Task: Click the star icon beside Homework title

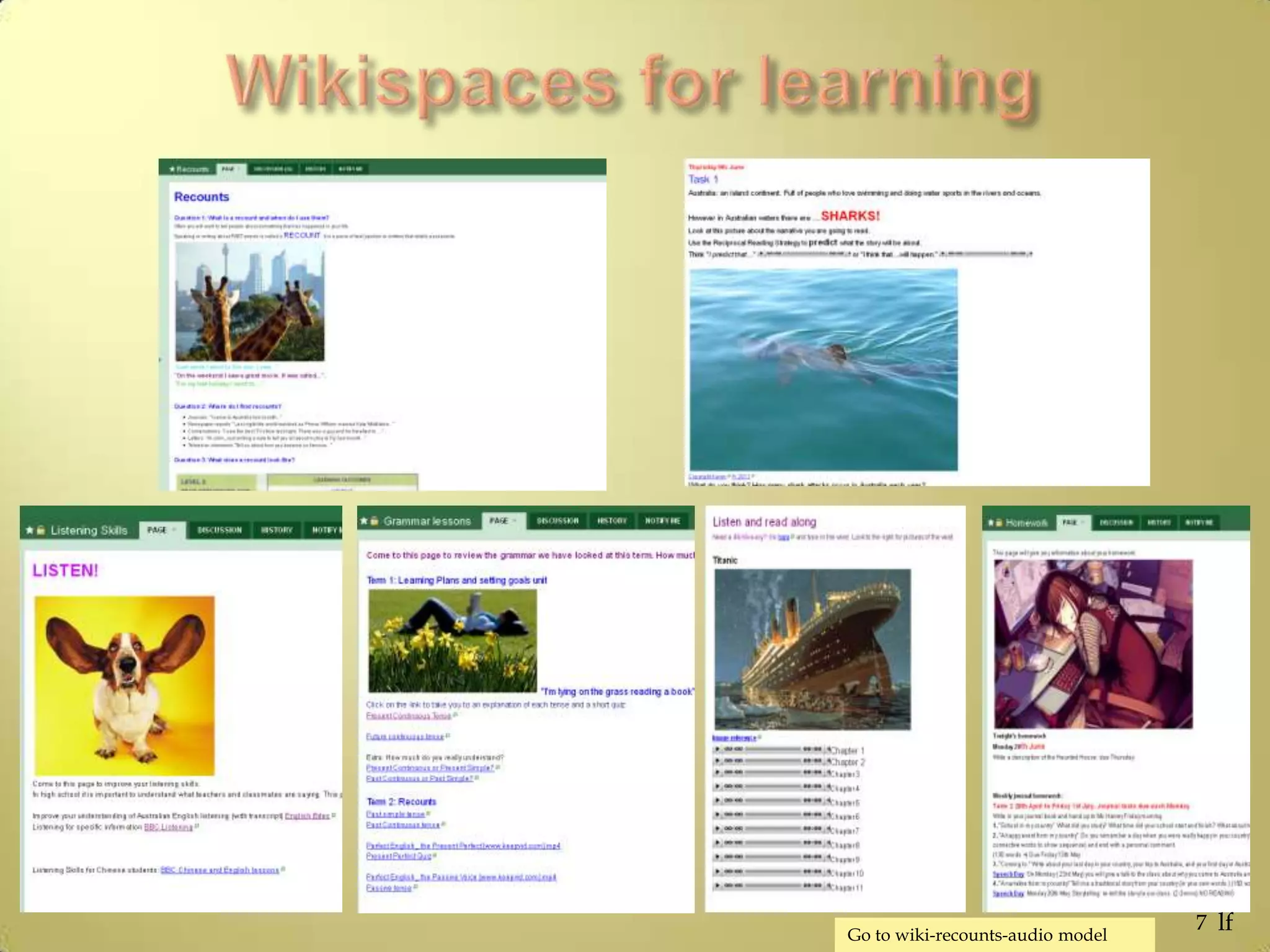Action: [x=992, y=523]
